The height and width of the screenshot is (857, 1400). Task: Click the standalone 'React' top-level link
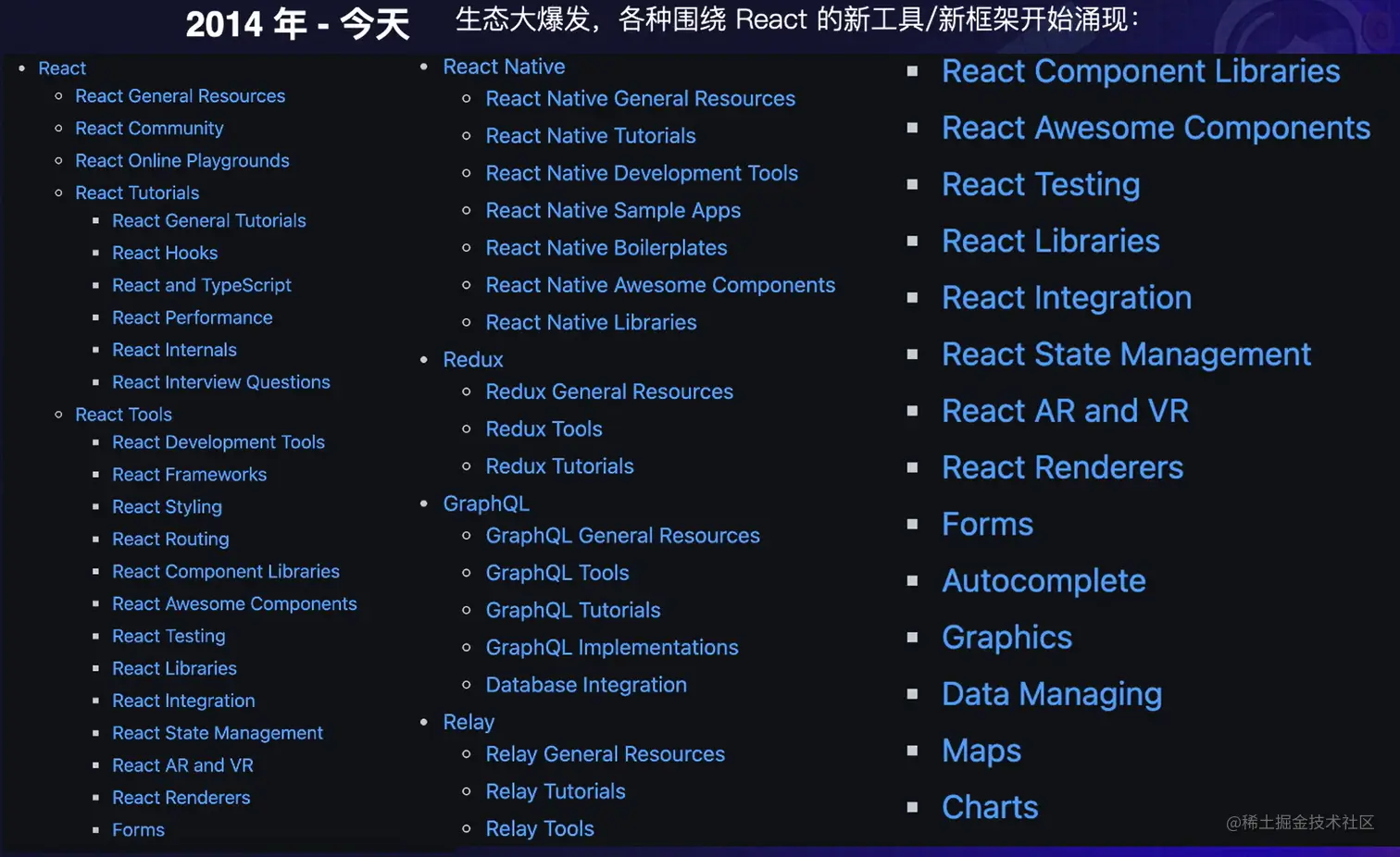click(x=62, y=68)
